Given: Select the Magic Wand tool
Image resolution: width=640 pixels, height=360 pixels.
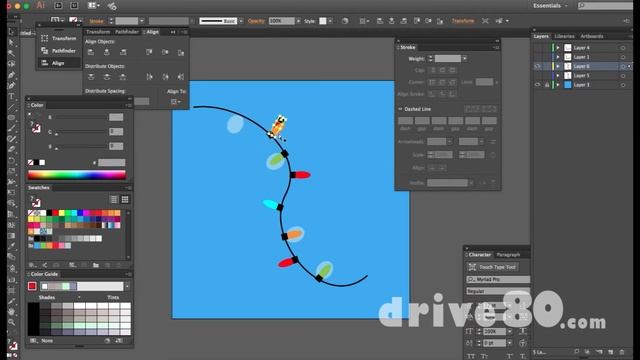Looking at the screenshot, I should 11,53.
